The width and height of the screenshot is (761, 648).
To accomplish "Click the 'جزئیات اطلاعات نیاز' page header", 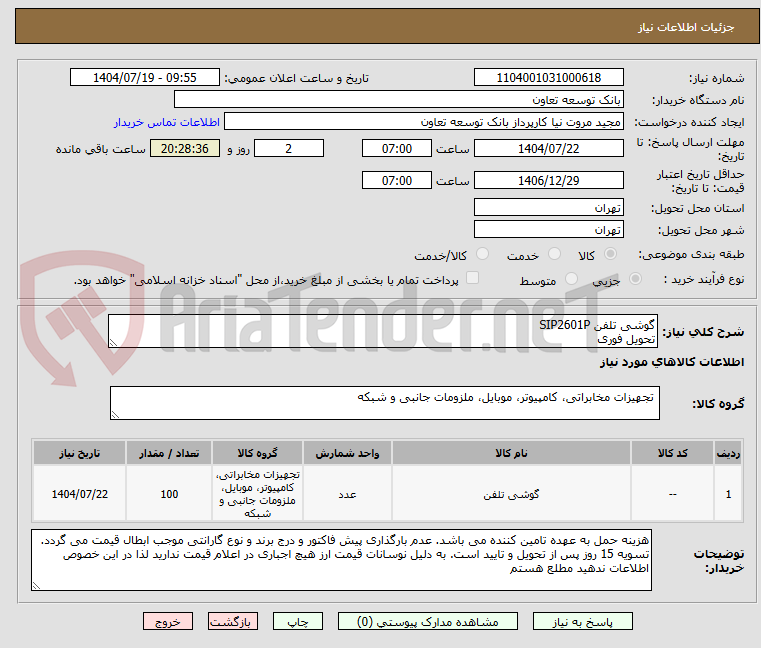I will pos(685,27).
